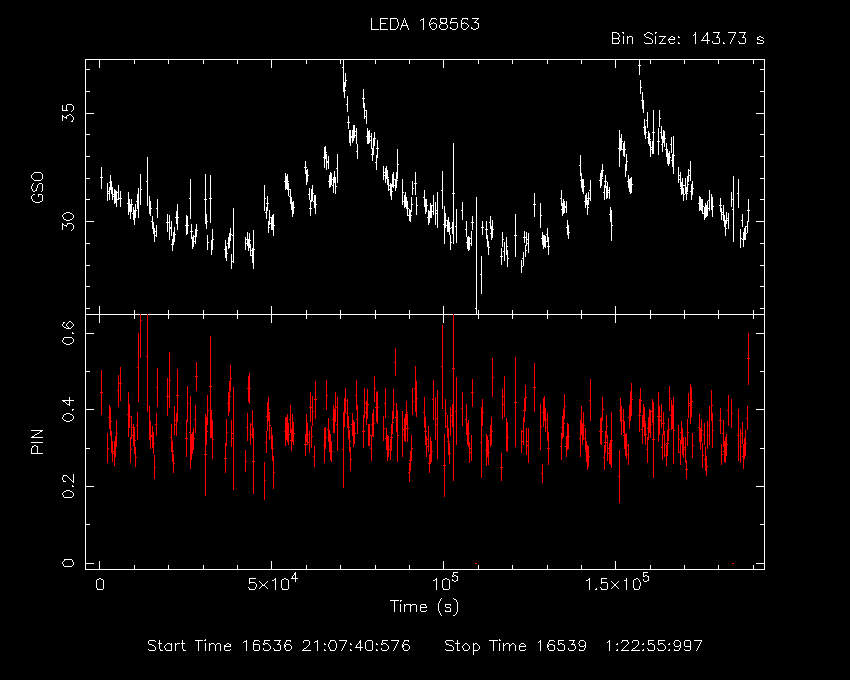The image size is (850, 680).
Task: Click the 0.6 tick label on the PIN axis
Action: 68,332
